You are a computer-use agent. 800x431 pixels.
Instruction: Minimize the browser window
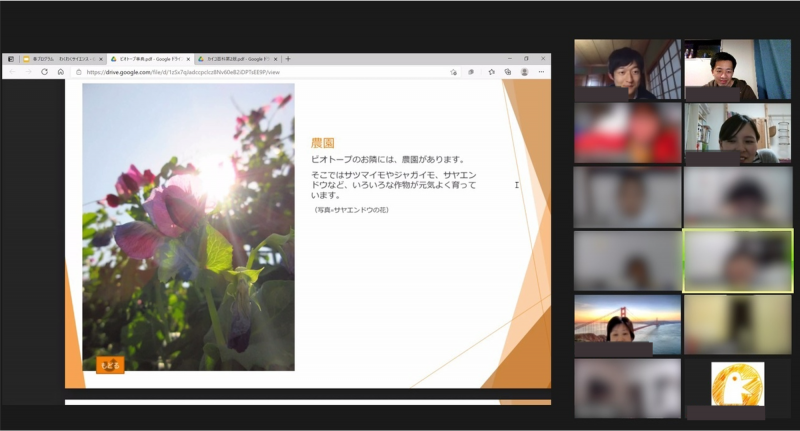[x=509, y=59]
